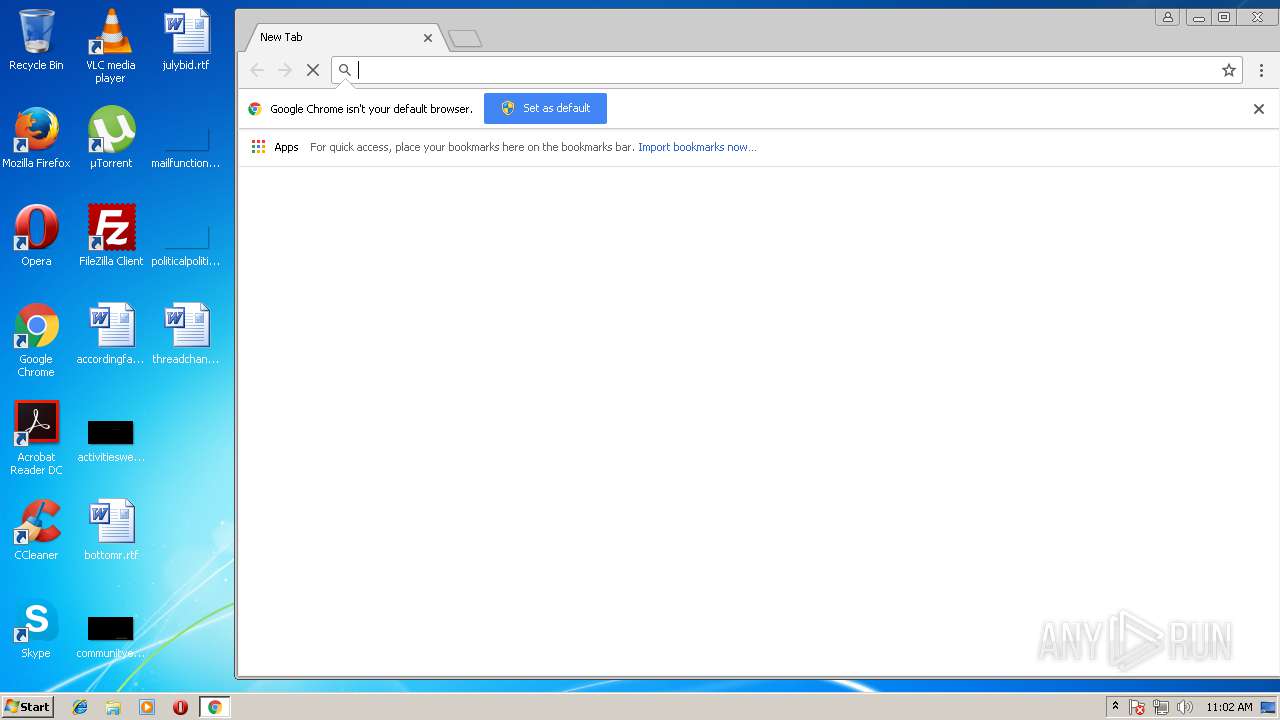The width and height of the screenshot is (1280, 720).
Task: Open Opera from taskbar
Action: point(180,707)
